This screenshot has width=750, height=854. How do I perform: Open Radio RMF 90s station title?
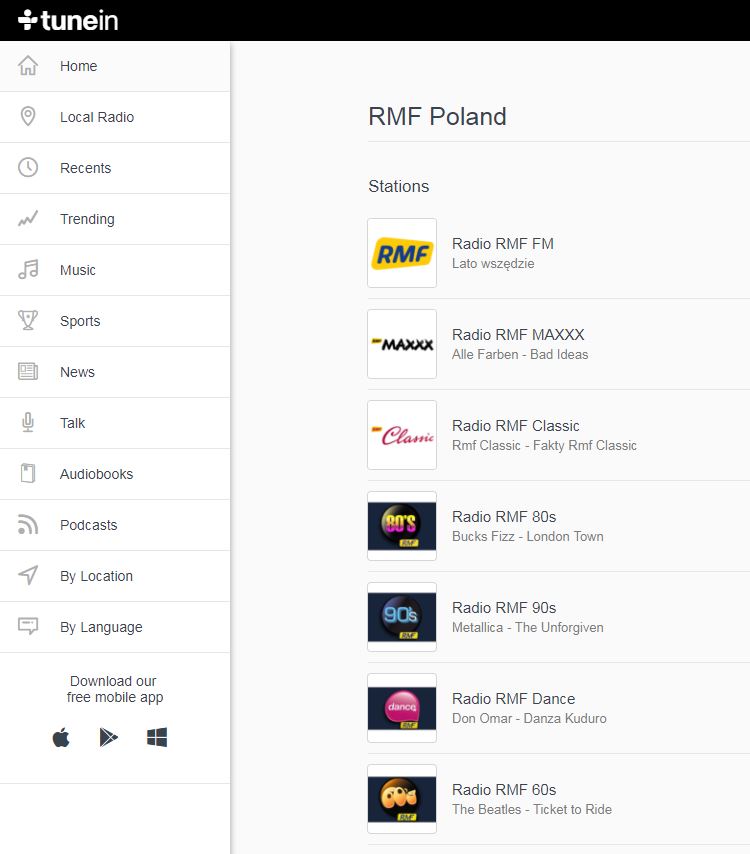pyautogui.click(x=504, y=607)
